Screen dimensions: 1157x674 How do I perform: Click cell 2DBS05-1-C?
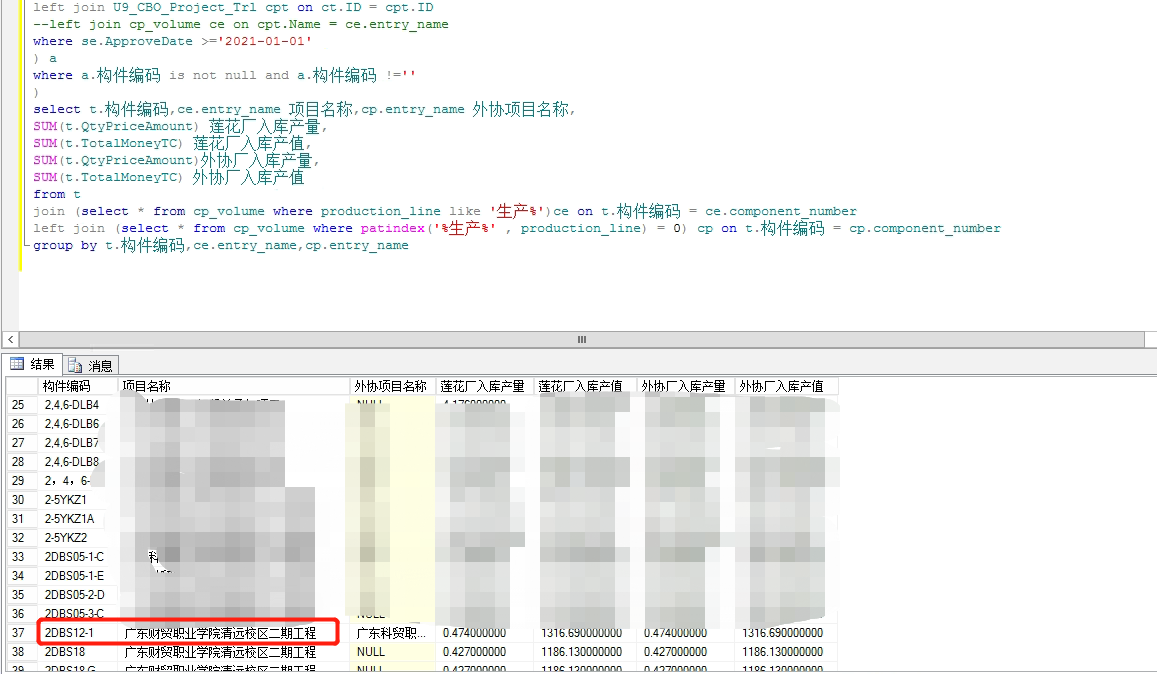[x=75, y=557]
